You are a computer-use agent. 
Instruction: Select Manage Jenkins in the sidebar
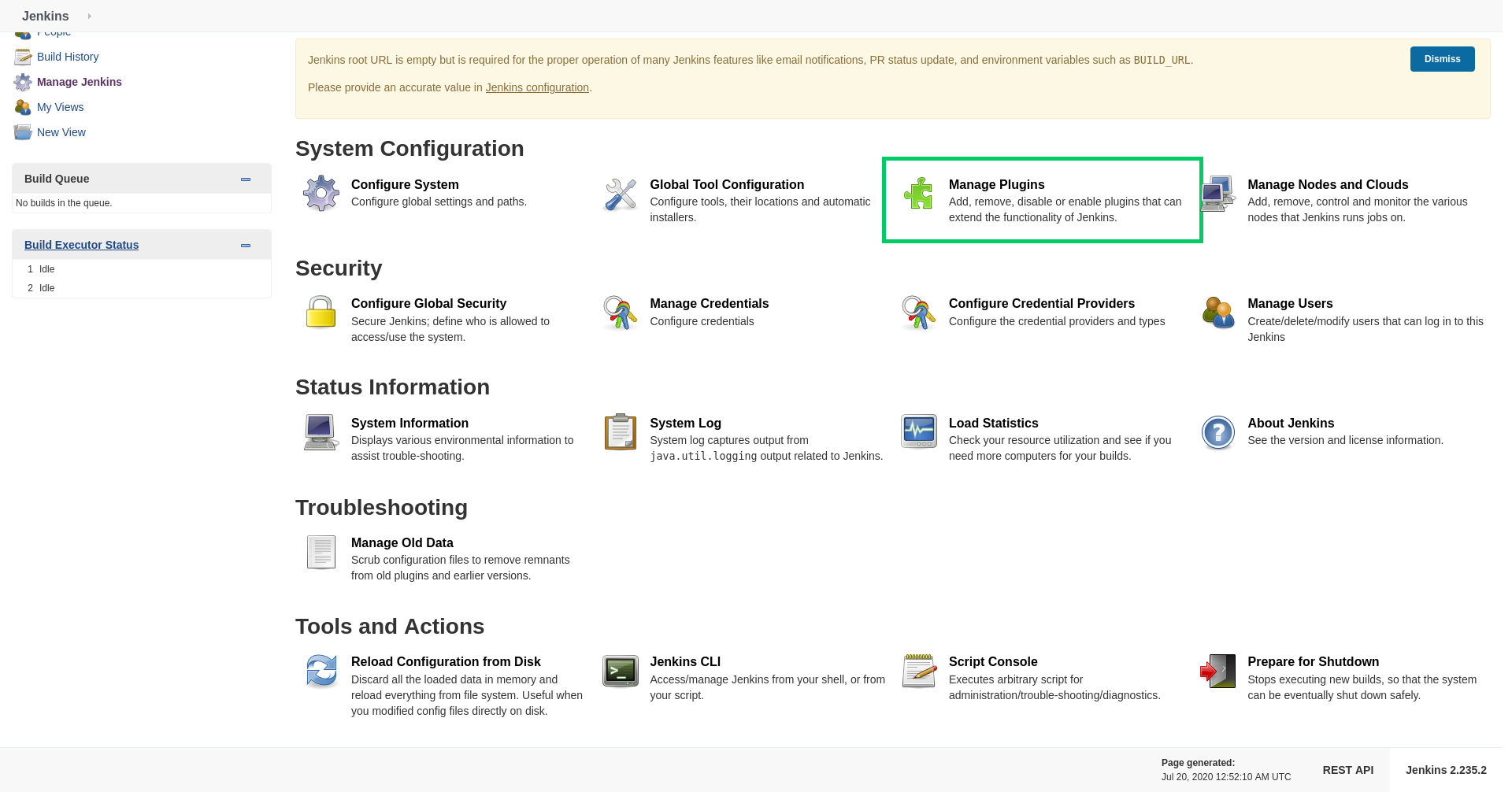80,82
